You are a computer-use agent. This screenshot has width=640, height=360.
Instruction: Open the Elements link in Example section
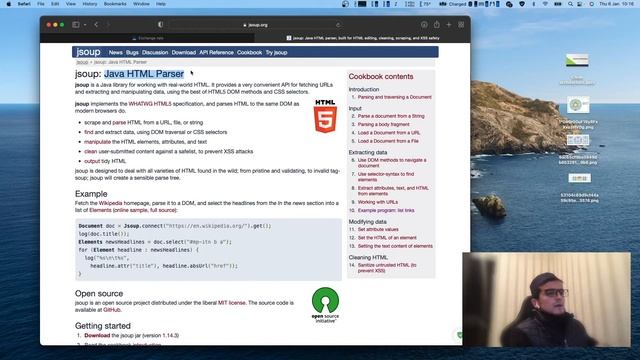(100, 210)
